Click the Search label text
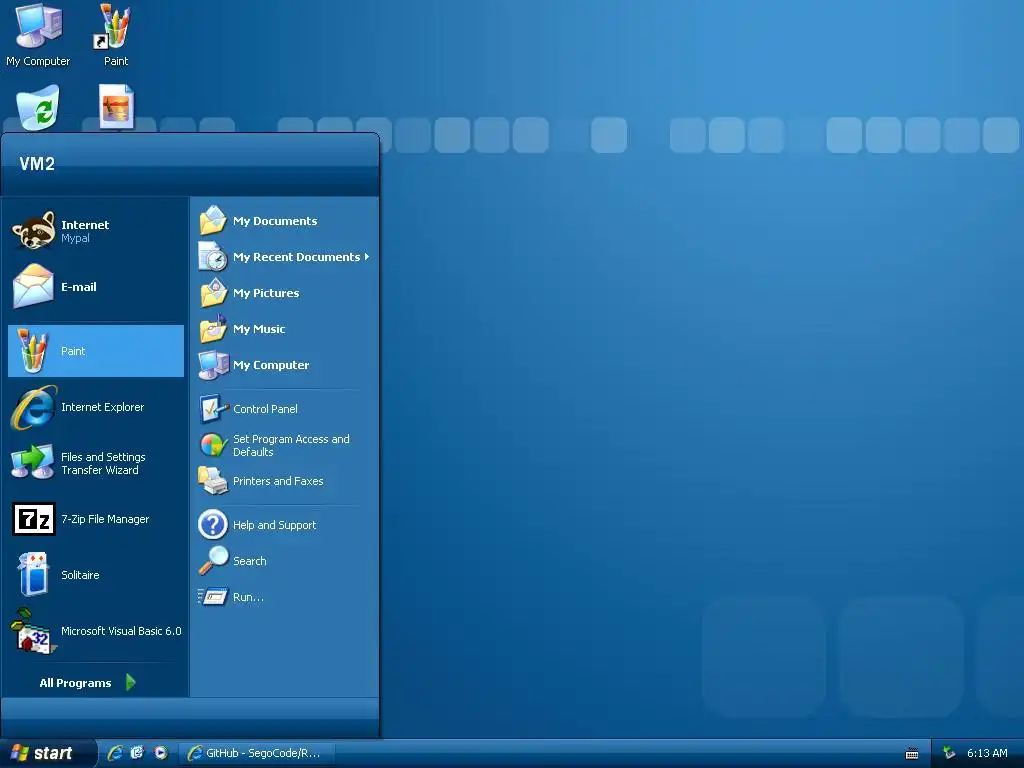 pos(249,561)
